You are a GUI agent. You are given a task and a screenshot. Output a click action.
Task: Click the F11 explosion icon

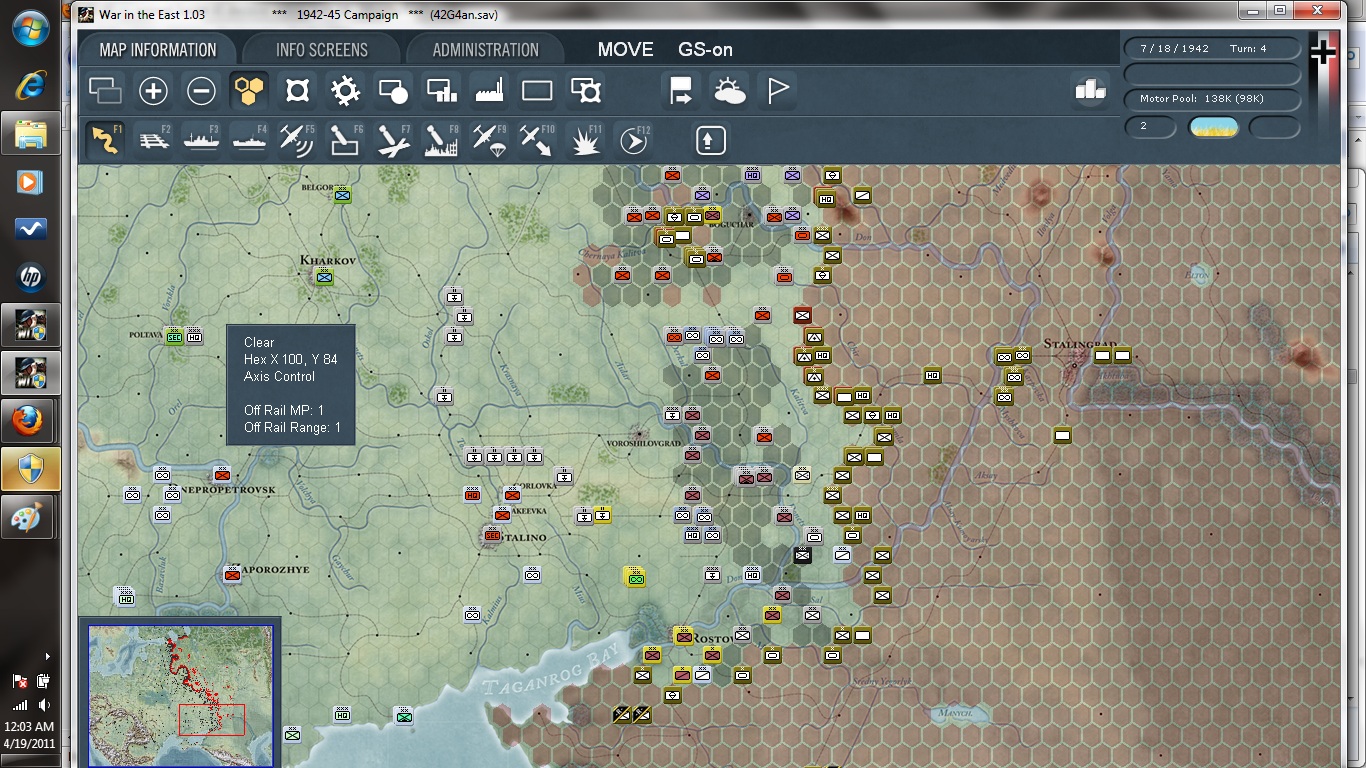[585, 140]
